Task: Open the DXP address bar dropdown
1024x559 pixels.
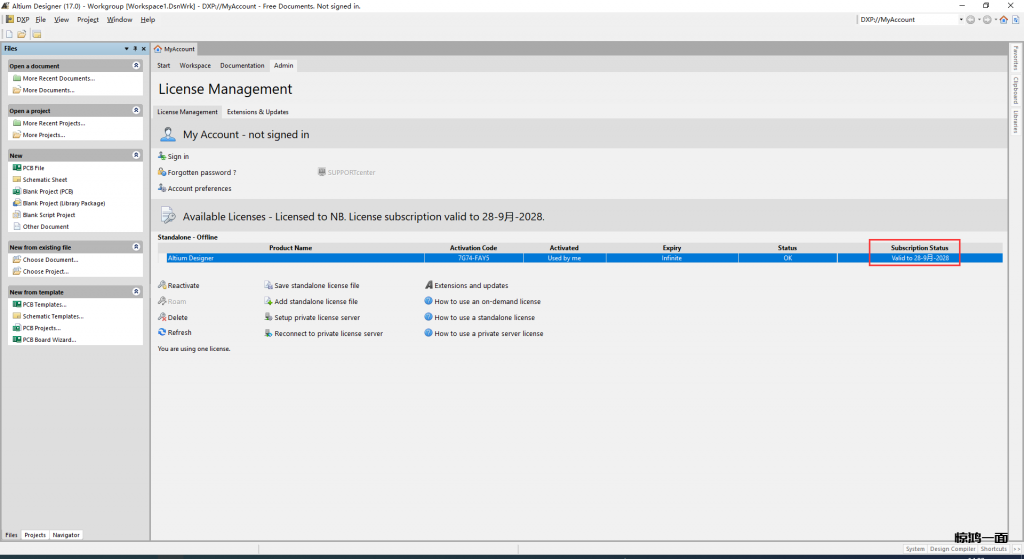Action: 961,19
